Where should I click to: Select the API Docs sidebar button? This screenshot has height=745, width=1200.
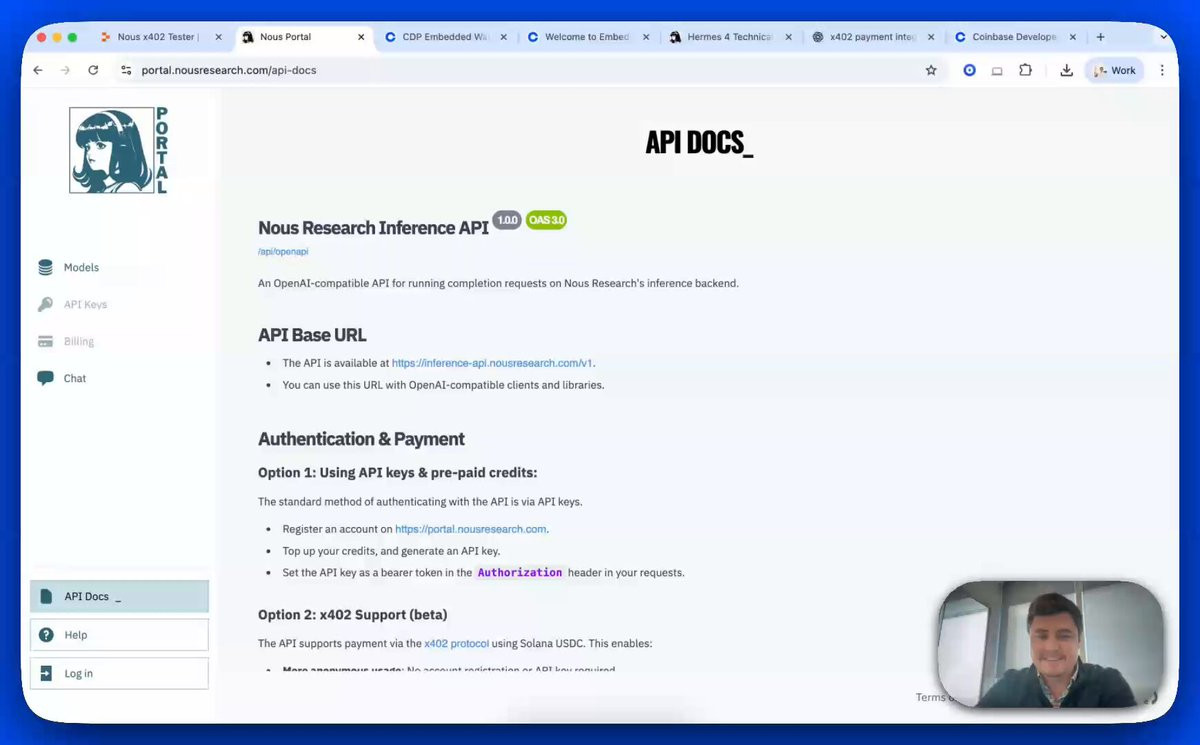tap(119, 597)
